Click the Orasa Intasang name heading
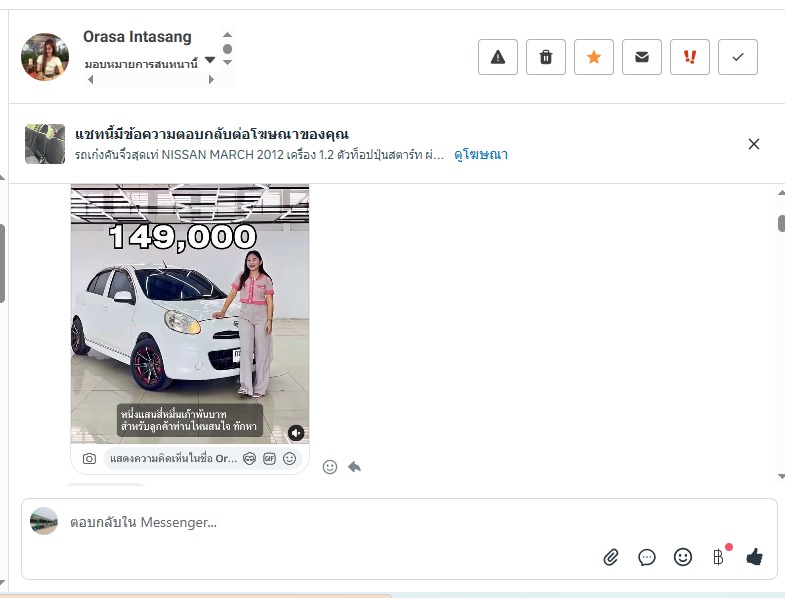 137,37
